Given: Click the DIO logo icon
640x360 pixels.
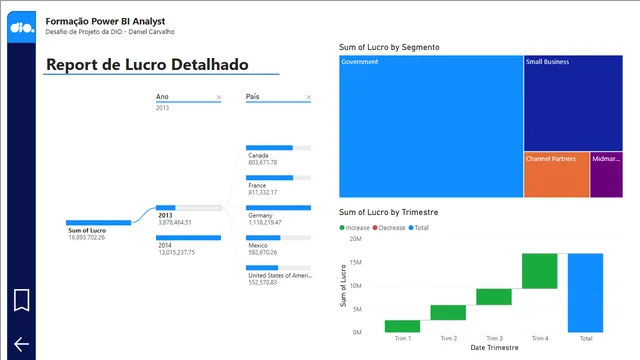Looking at the screenshot, I should pyautogui.click(x=22, y=27).
